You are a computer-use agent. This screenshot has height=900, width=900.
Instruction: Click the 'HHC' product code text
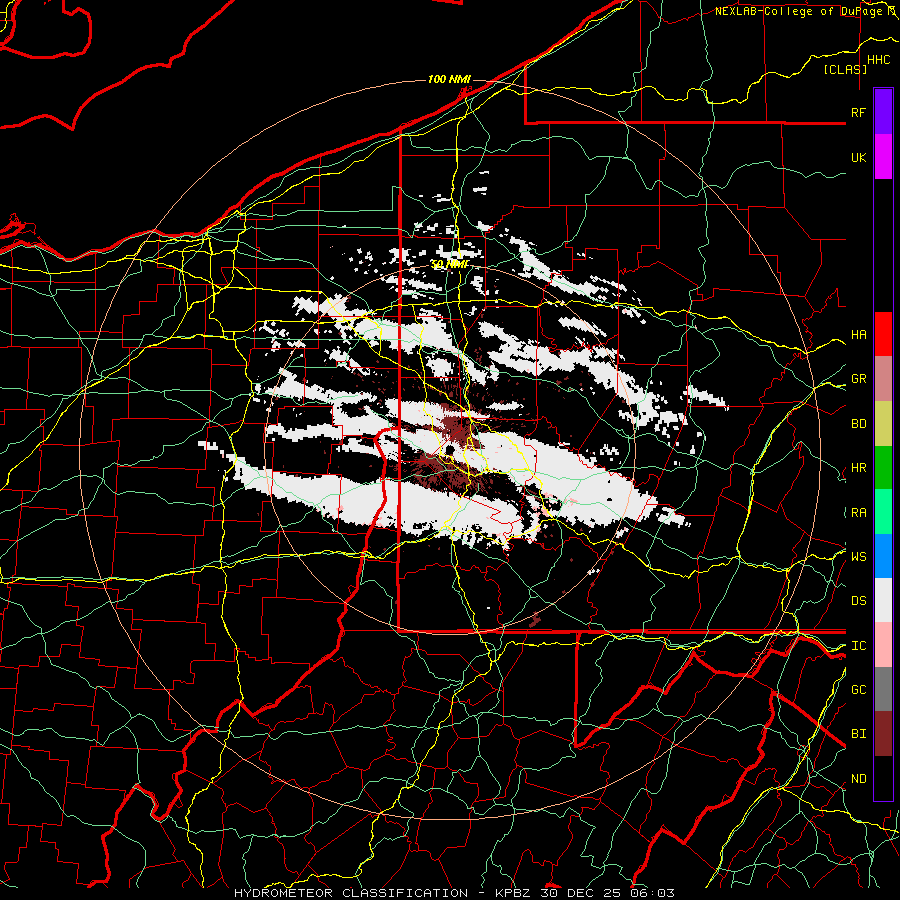(878, 60)
